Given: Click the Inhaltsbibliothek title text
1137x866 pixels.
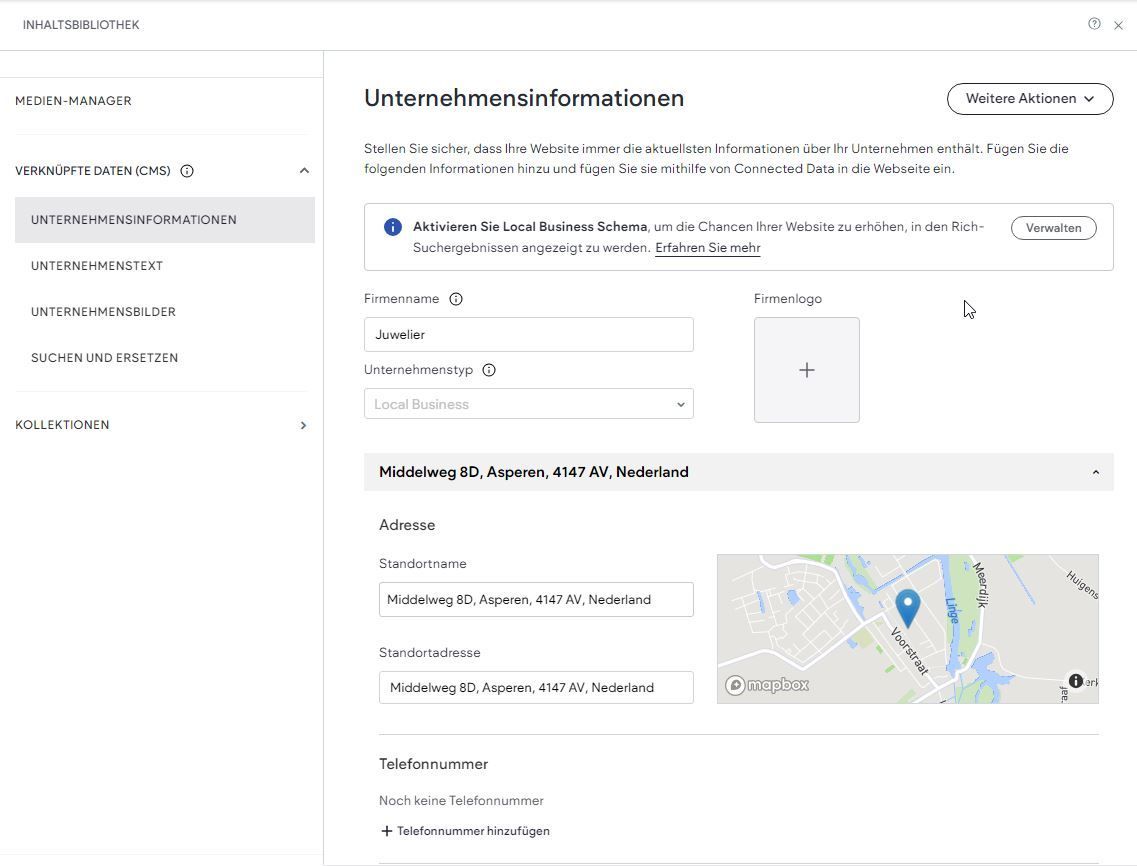Looking at the screenshot, I should click(x=81, y=25).
